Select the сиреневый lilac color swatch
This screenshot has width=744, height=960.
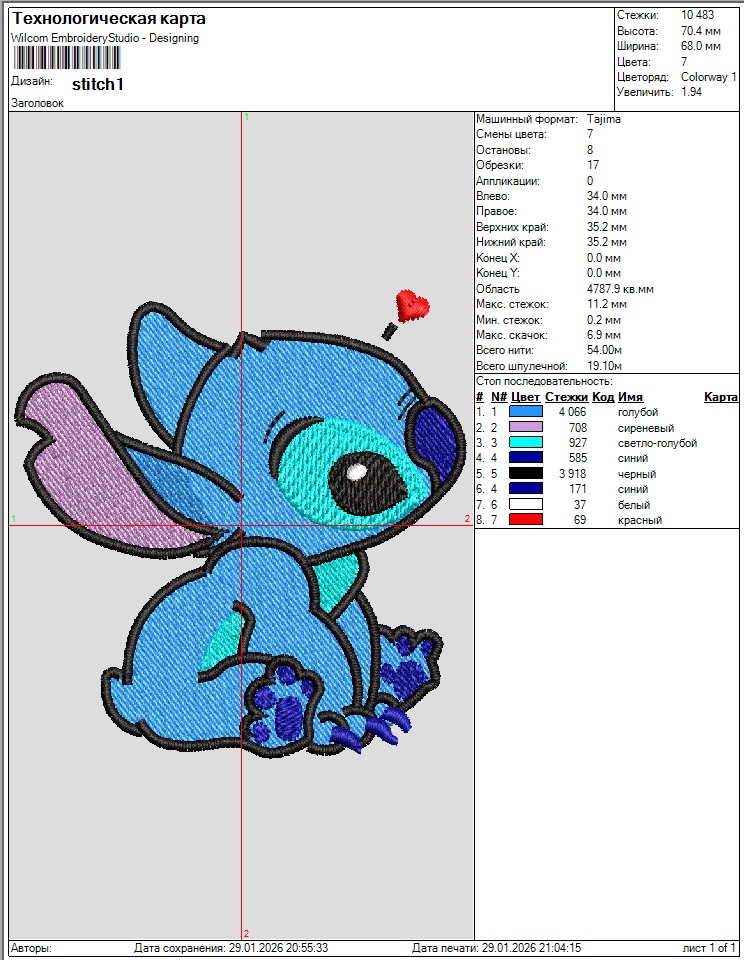coord(526,427)
